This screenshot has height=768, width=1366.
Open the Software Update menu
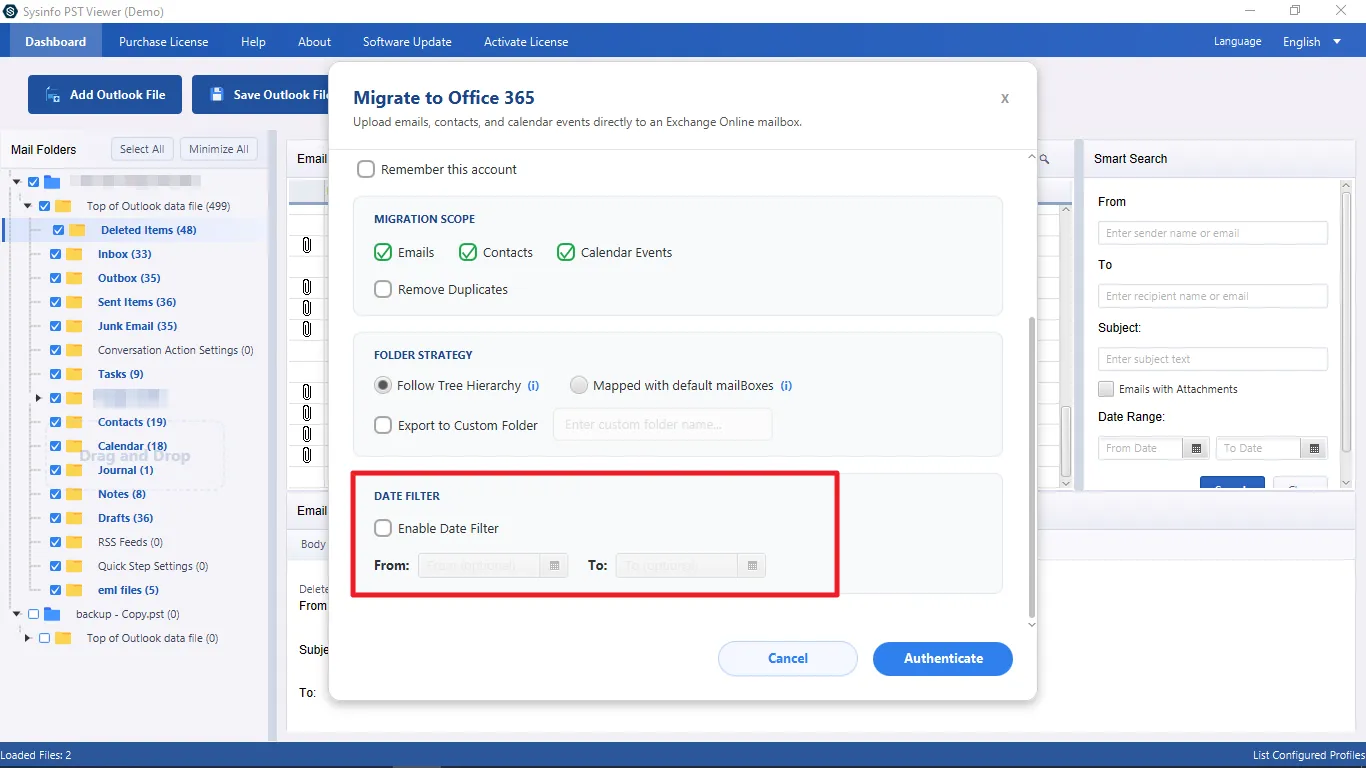407,42
